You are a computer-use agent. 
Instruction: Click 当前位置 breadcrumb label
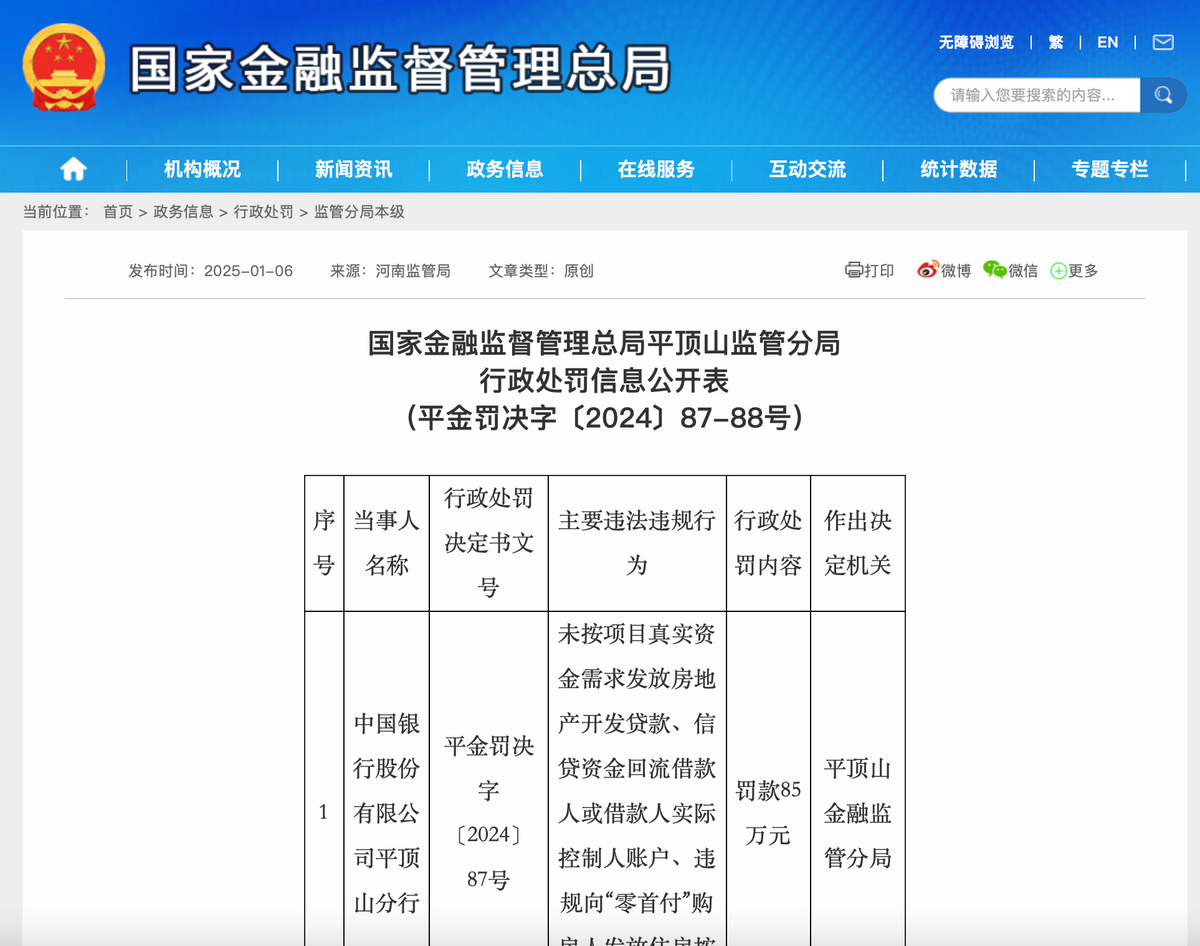coord(56,212)
